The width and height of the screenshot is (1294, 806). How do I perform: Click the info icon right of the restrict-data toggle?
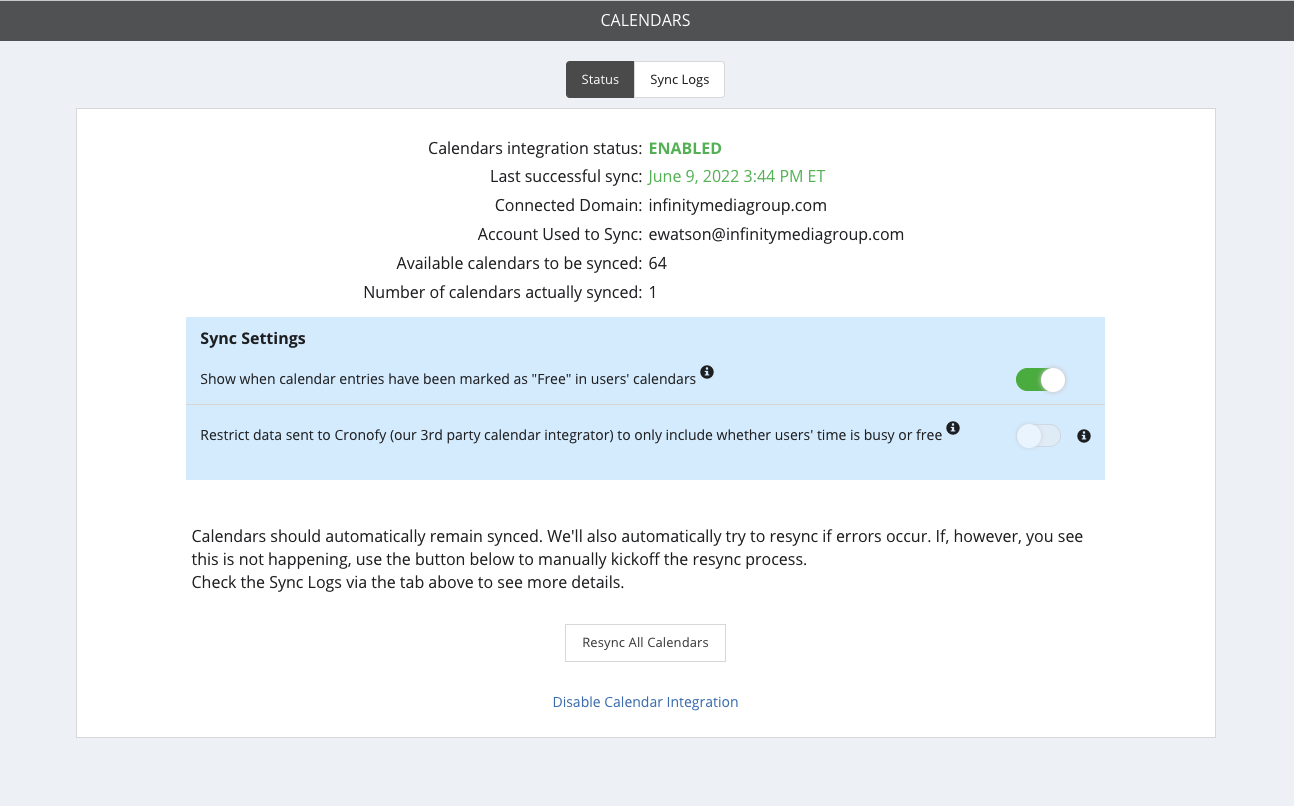point(1084,436)
